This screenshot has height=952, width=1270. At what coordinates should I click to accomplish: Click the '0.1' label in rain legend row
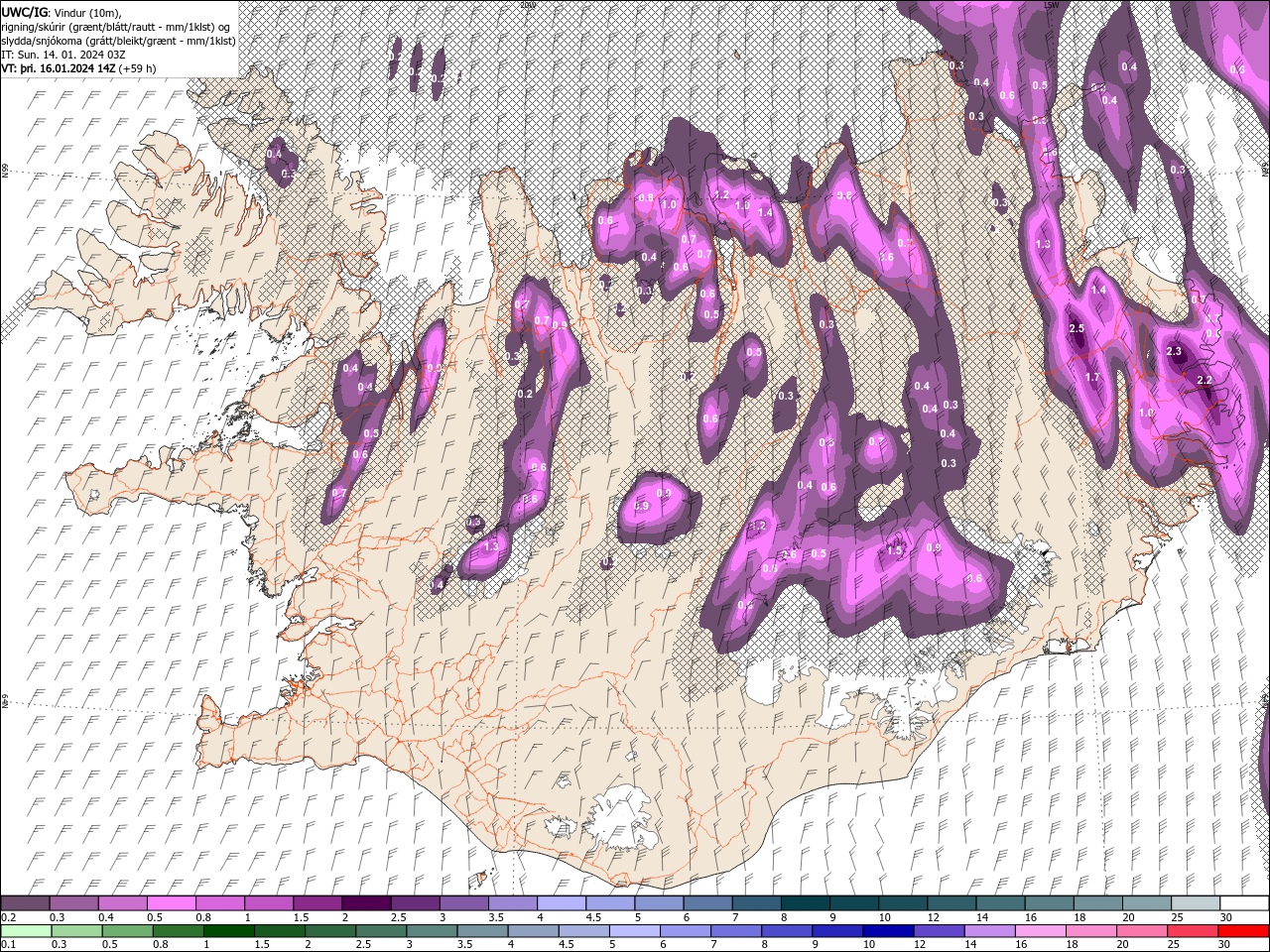tap(8, 945)
